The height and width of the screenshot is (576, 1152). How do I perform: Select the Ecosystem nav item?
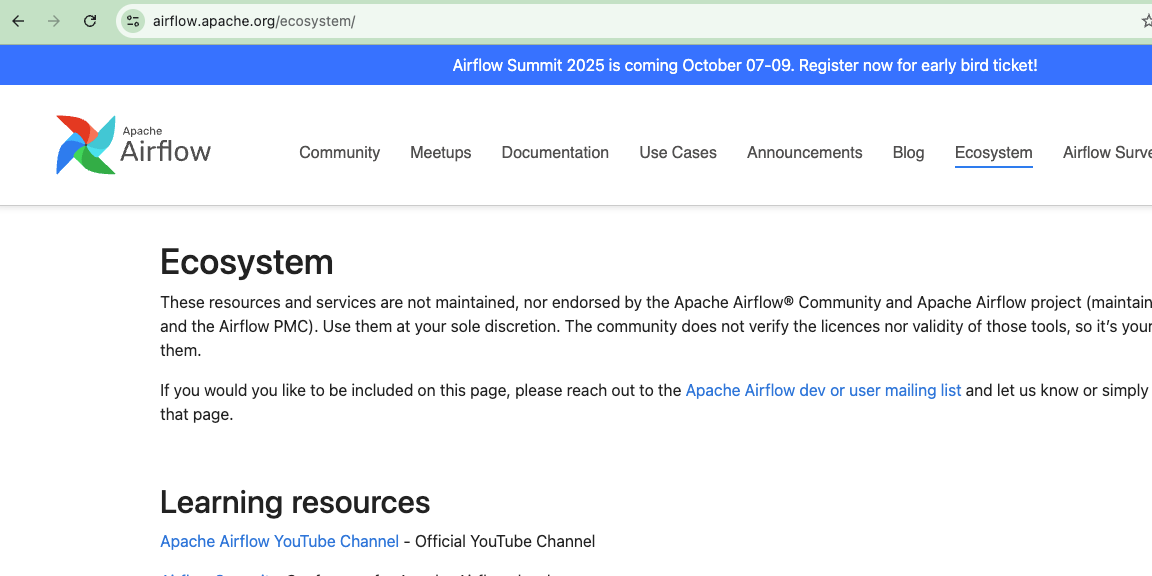(x=993, y=153)
